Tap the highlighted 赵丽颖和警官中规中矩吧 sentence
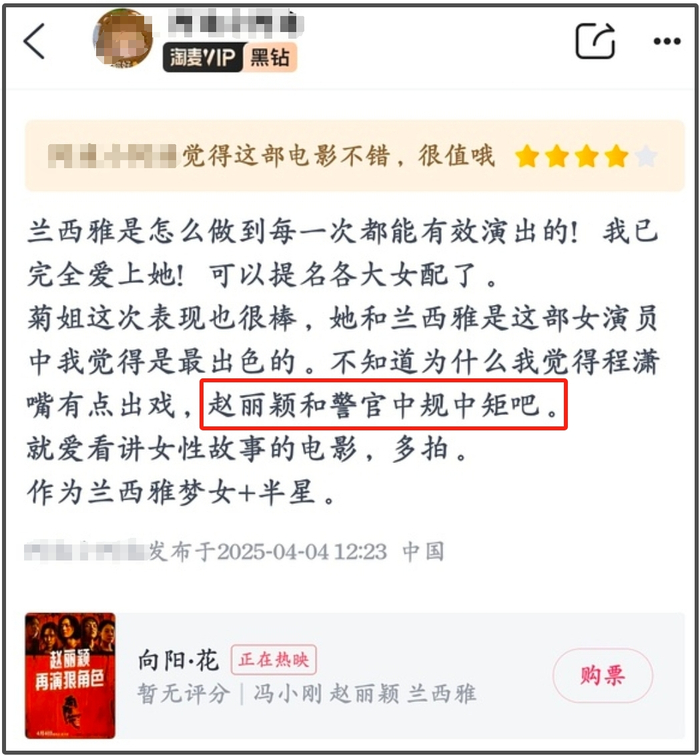 click(x=384, y=405)
